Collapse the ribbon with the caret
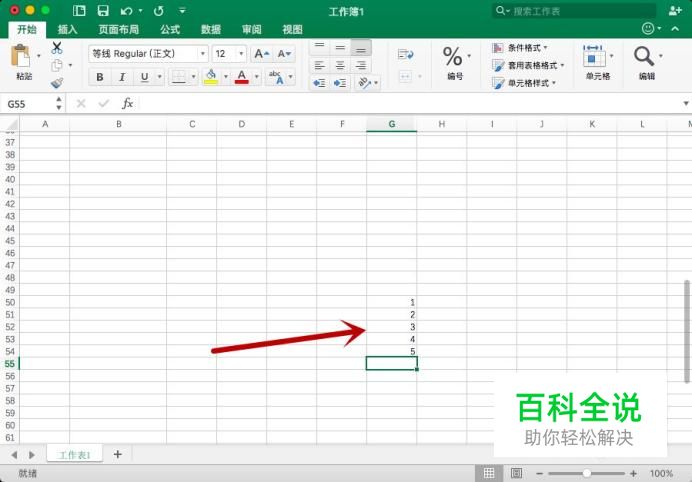Screen dimensions: 692x482 675,29
